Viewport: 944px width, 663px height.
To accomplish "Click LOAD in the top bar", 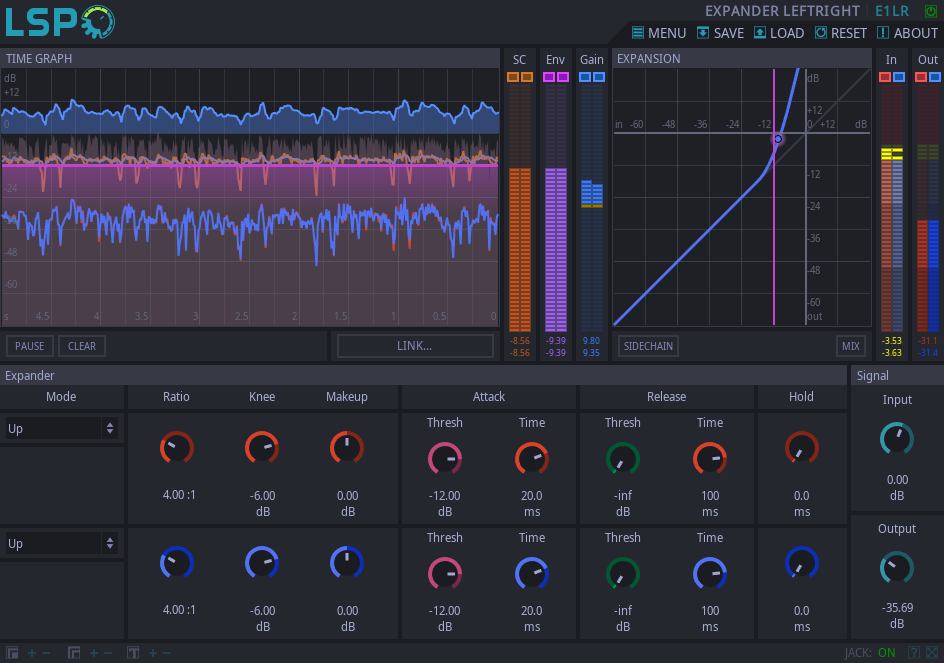I will 779,33.
